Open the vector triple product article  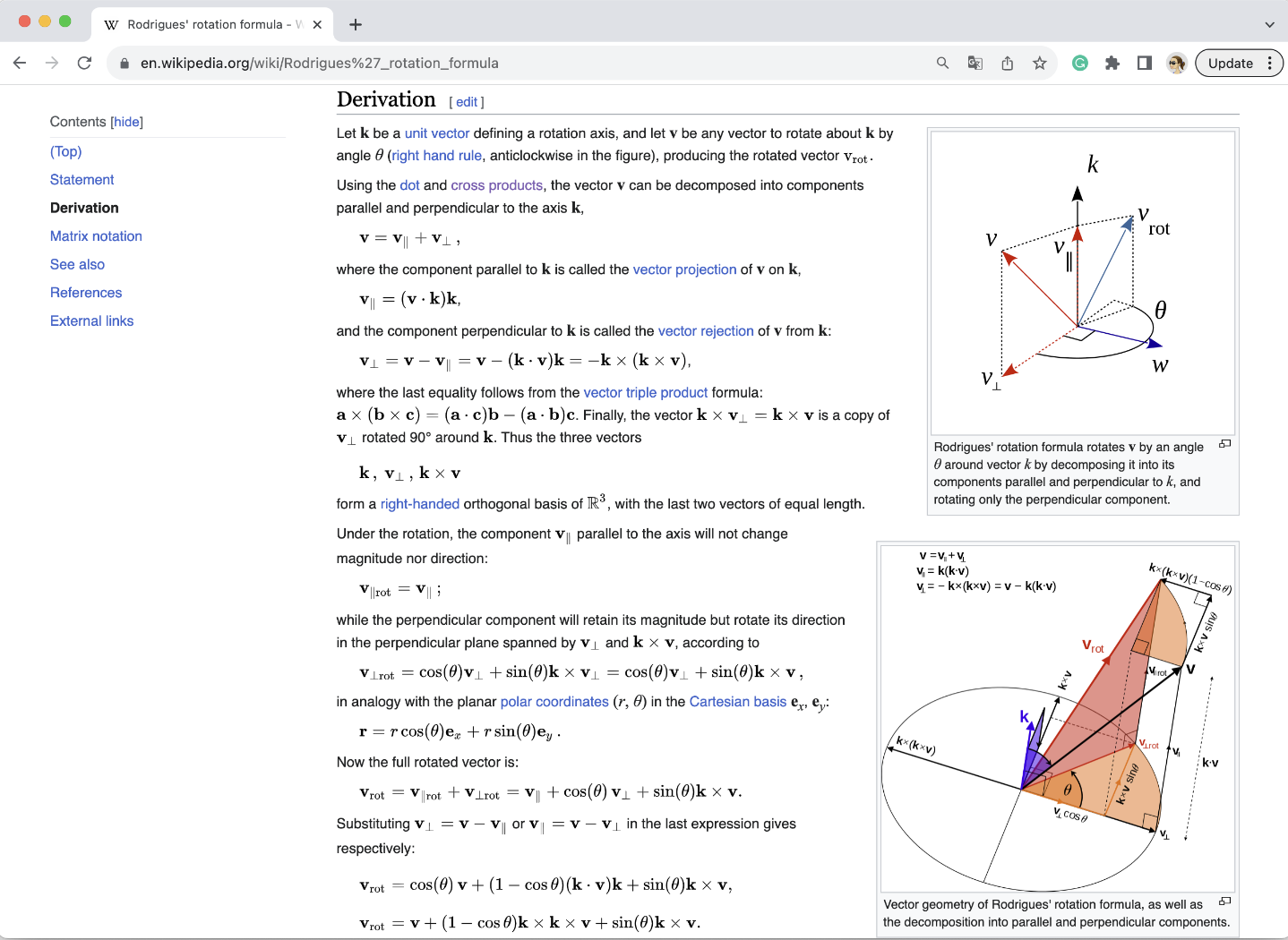click(646, 392)
